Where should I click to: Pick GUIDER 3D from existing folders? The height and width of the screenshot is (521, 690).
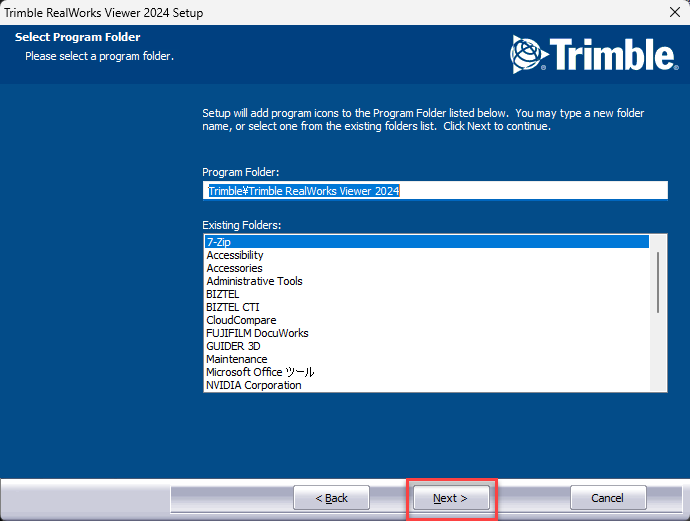point(233,346)
